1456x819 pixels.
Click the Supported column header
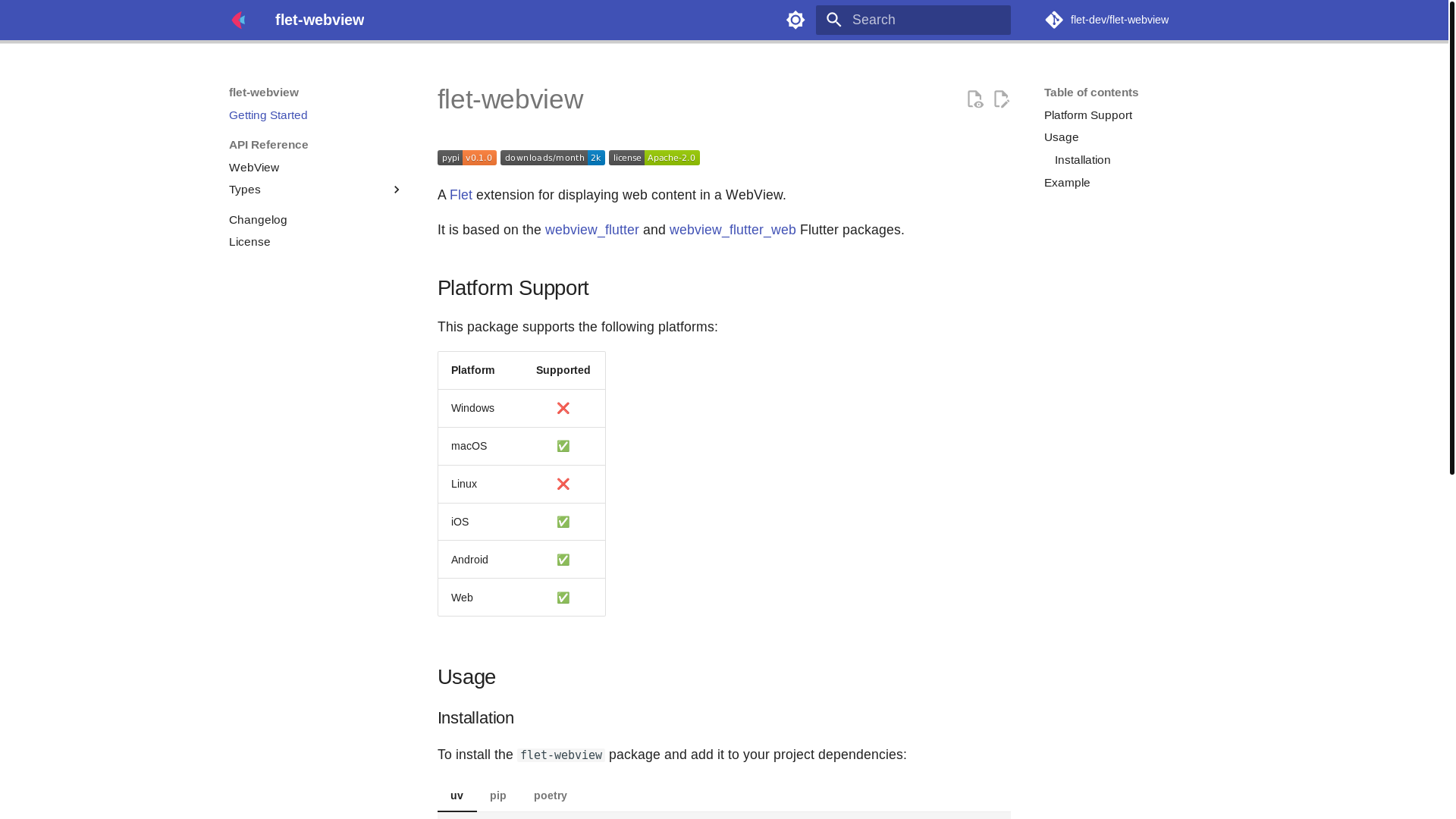pyautogui.click(x=563, y=370)
